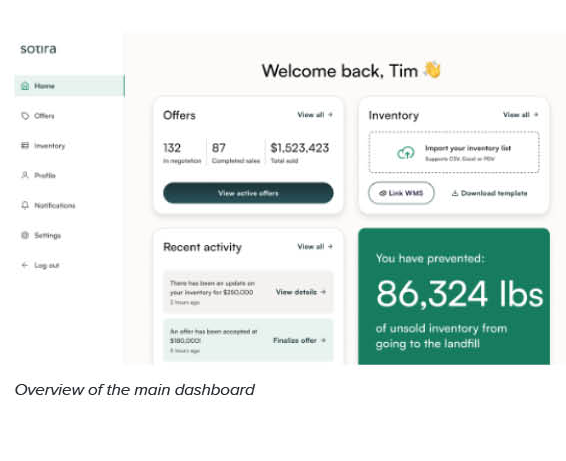Open the Notifications menu item
Viewport: 566px width, 461px height.
48,205
